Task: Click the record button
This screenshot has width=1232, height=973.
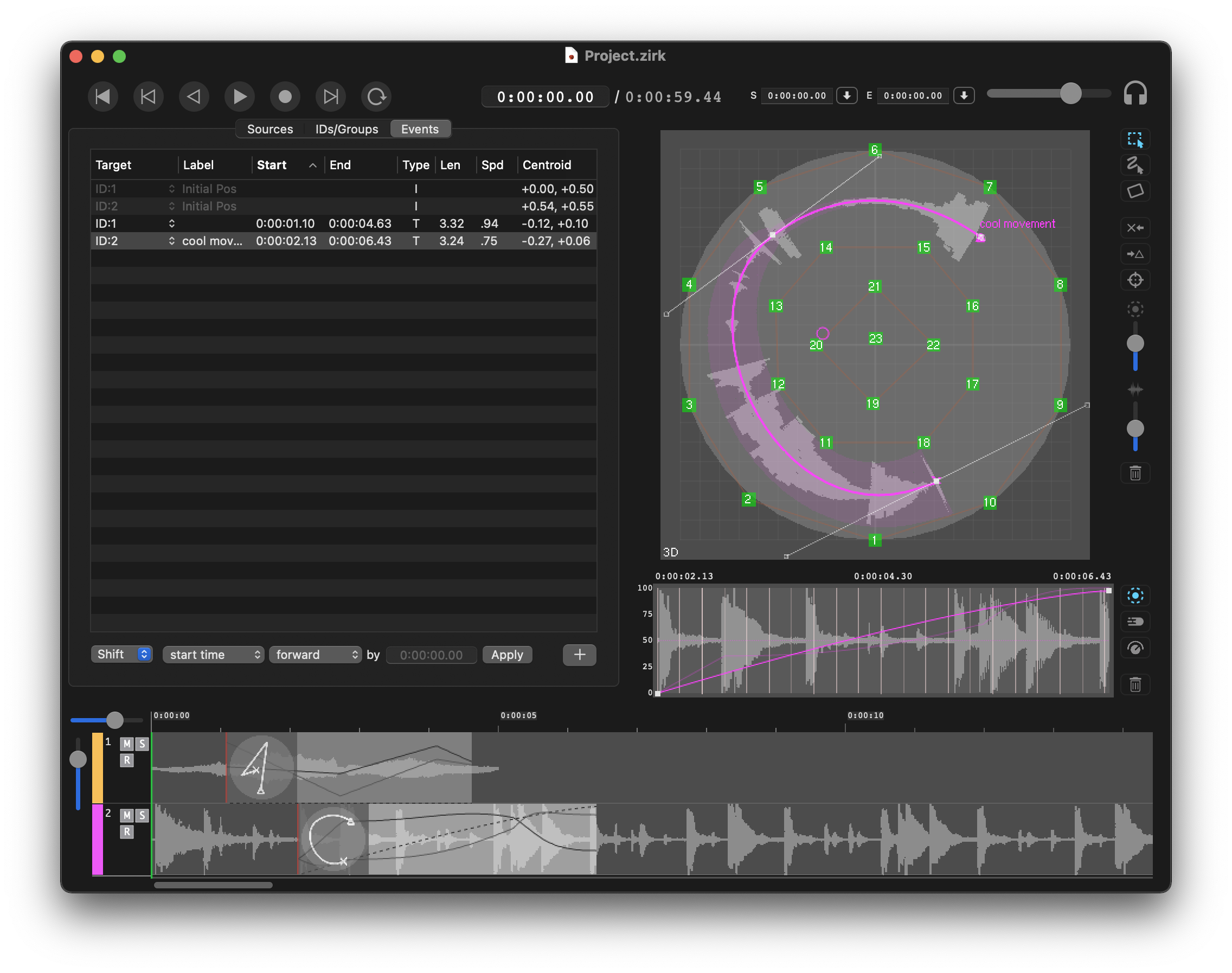Action: pos(285,97)
